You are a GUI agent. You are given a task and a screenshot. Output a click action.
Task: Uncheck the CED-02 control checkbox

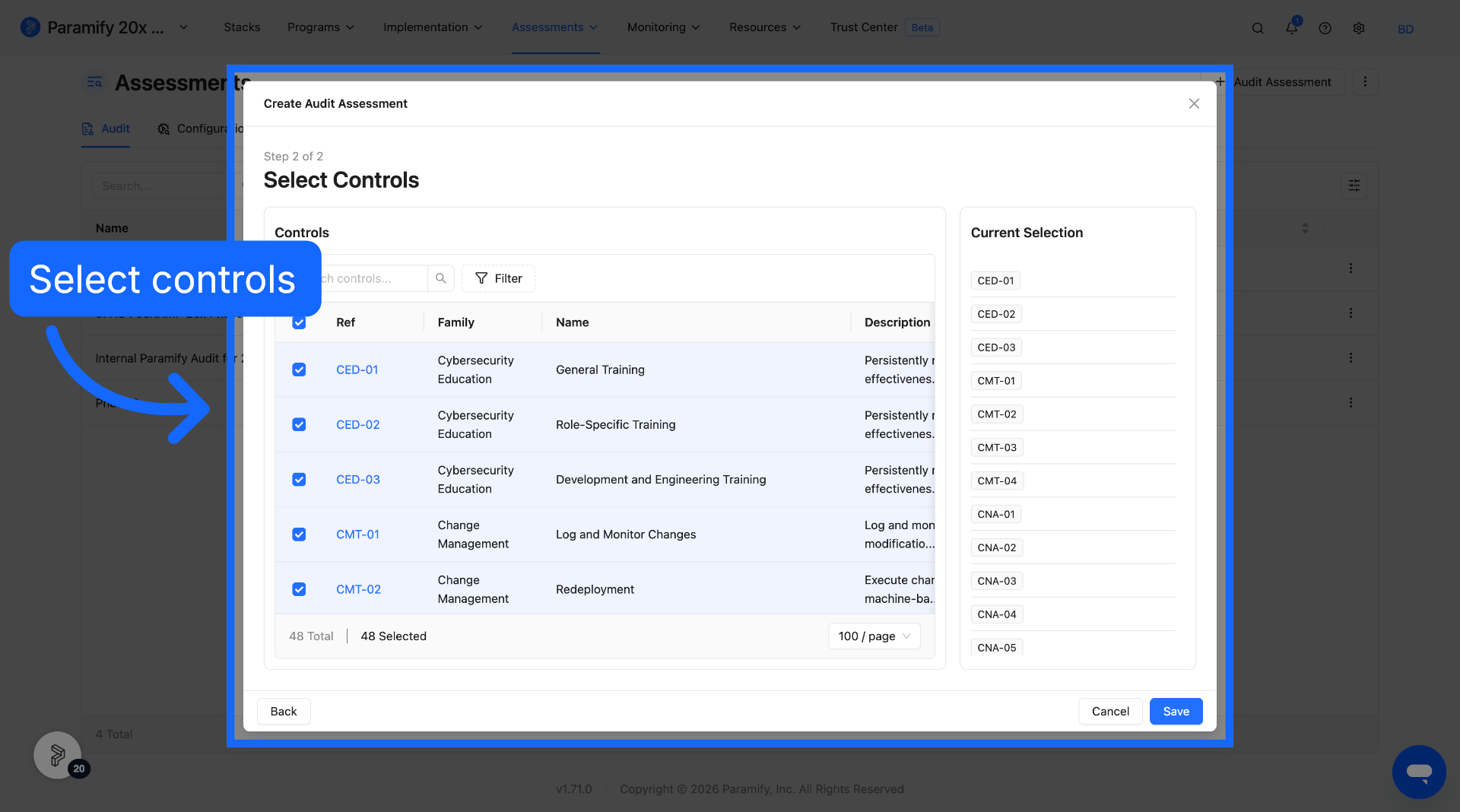[x=299, y=424]
